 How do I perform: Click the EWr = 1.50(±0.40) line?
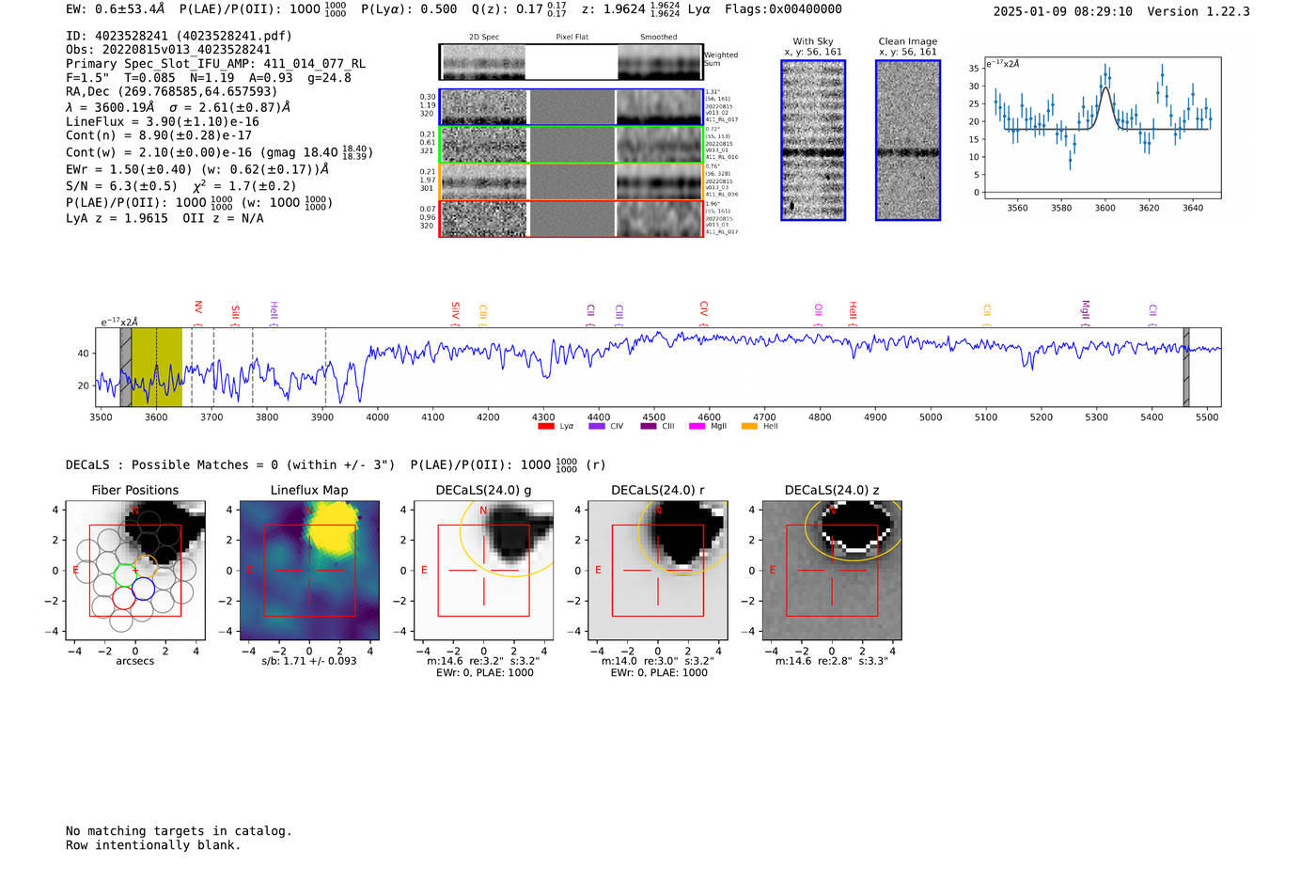point(197,169)
